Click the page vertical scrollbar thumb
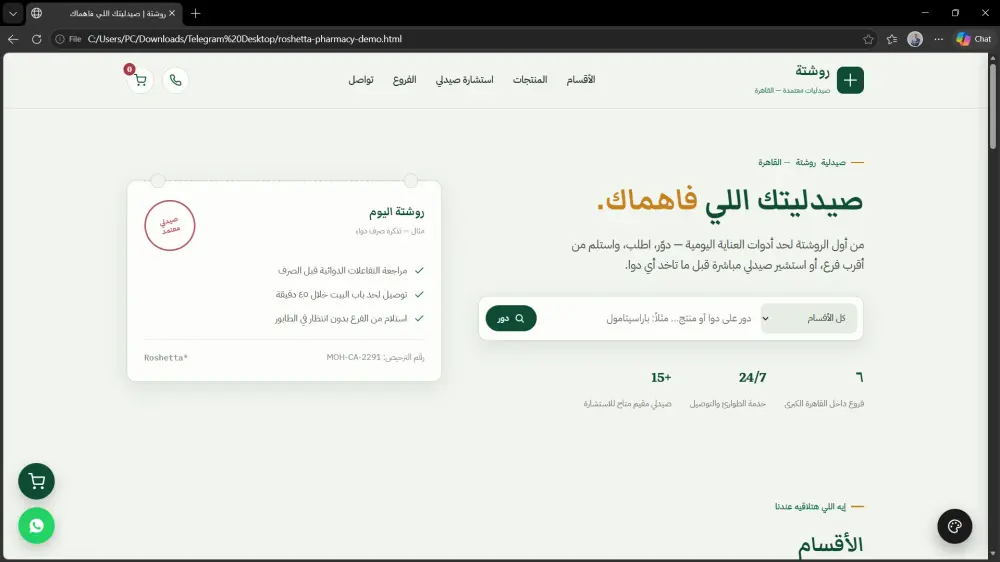 click(992, 105)
